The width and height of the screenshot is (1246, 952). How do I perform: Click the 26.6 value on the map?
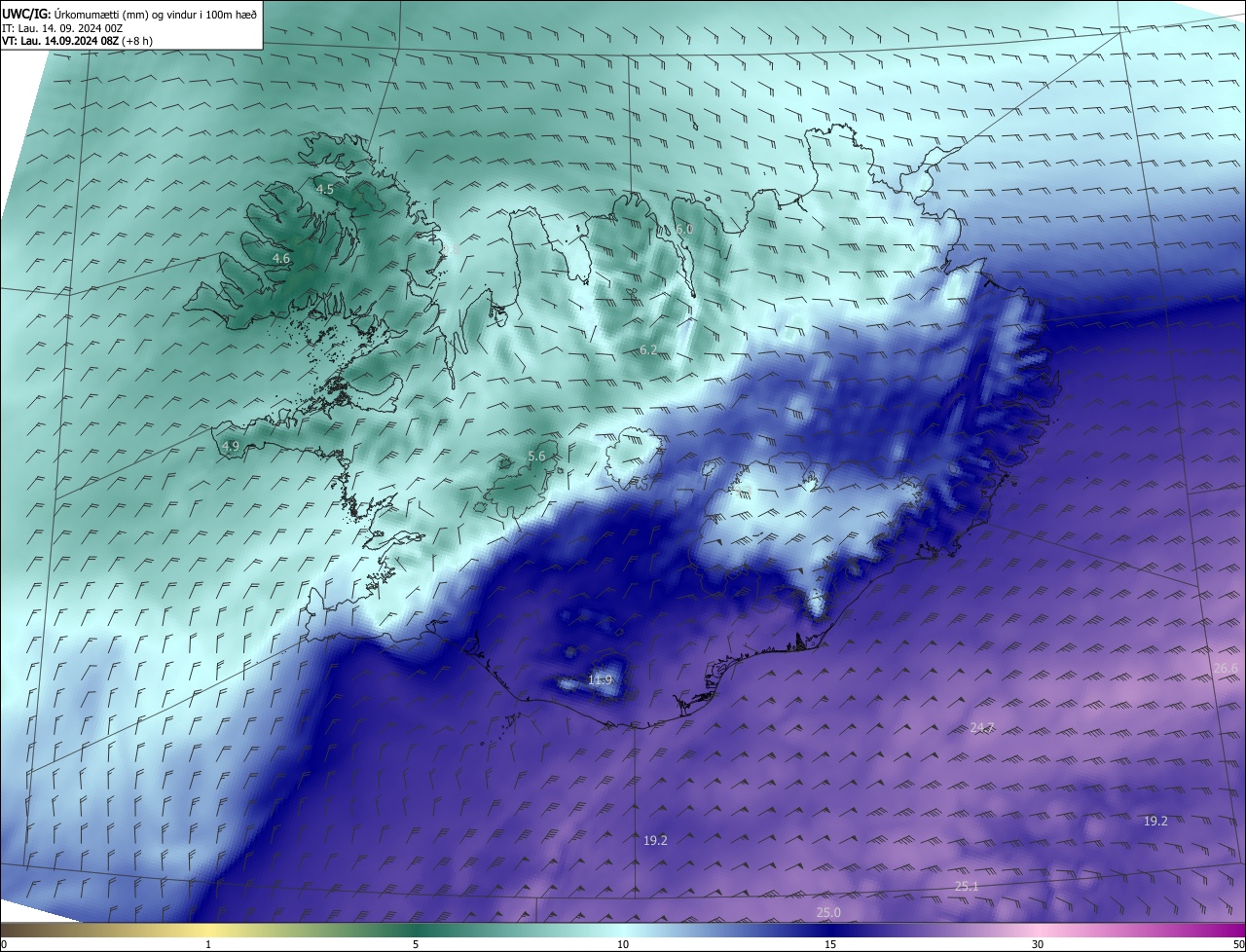(1226, 668)
